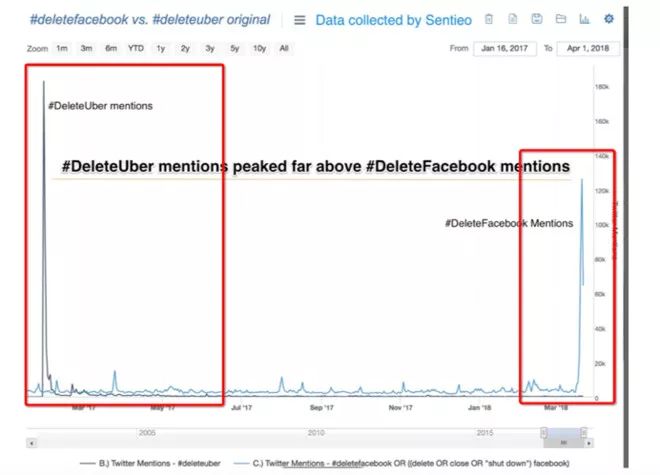Open the hamburger menu beside the chart title
The image size is (660, 475).
pos(299,19)
